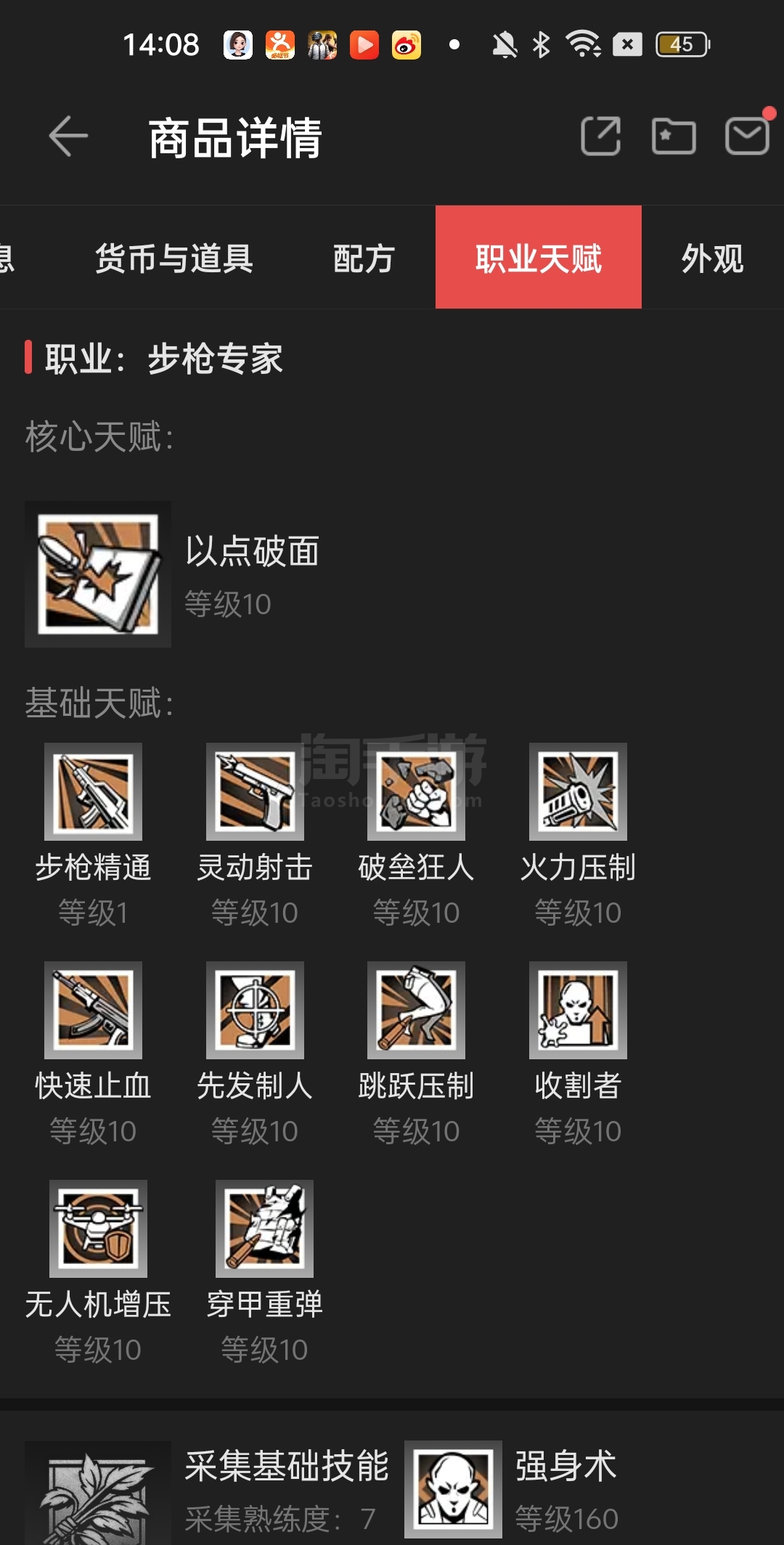Tap the 火力压制 talent icon

click(578, 791)
